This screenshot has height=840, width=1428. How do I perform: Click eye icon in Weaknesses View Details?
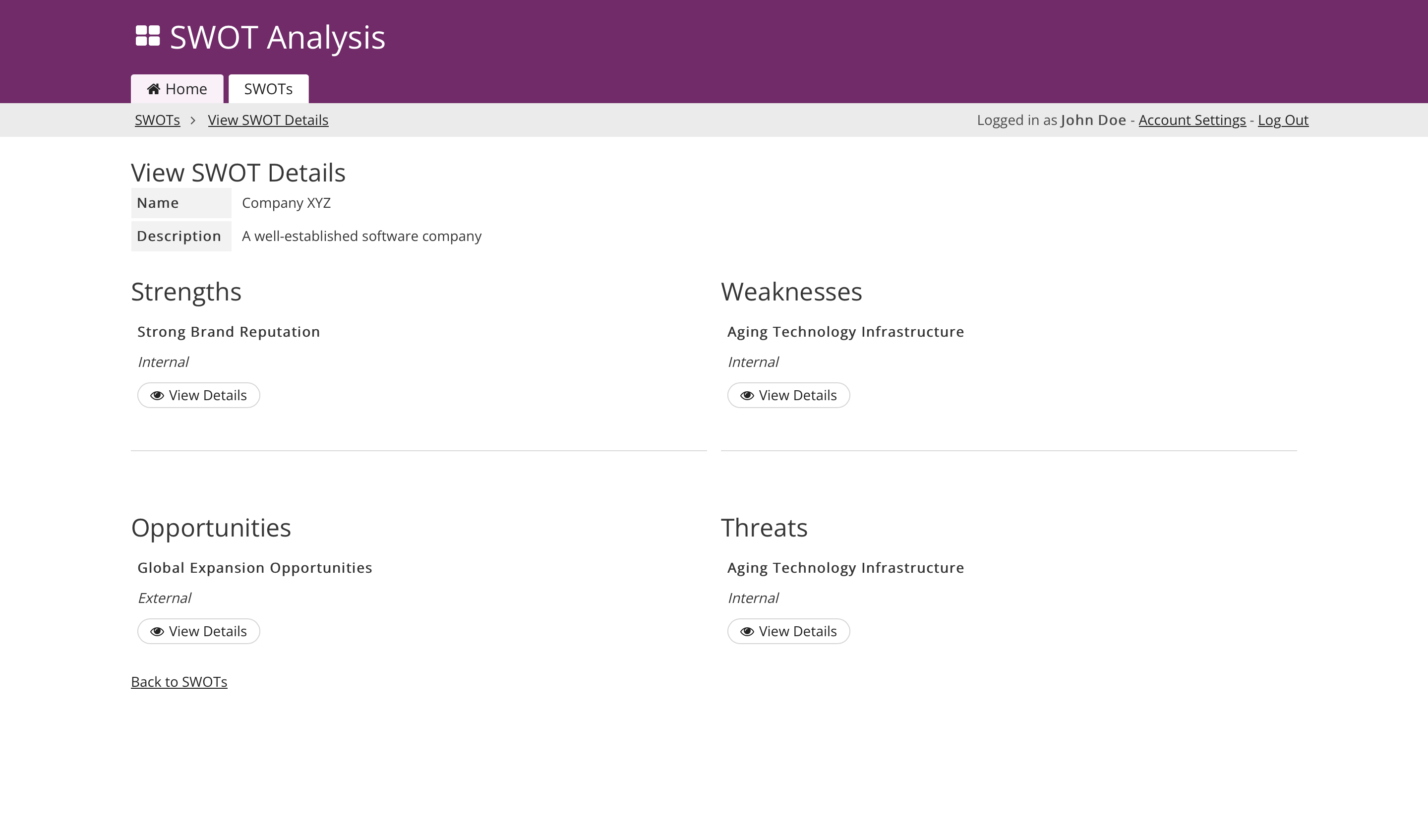(747, 396)
